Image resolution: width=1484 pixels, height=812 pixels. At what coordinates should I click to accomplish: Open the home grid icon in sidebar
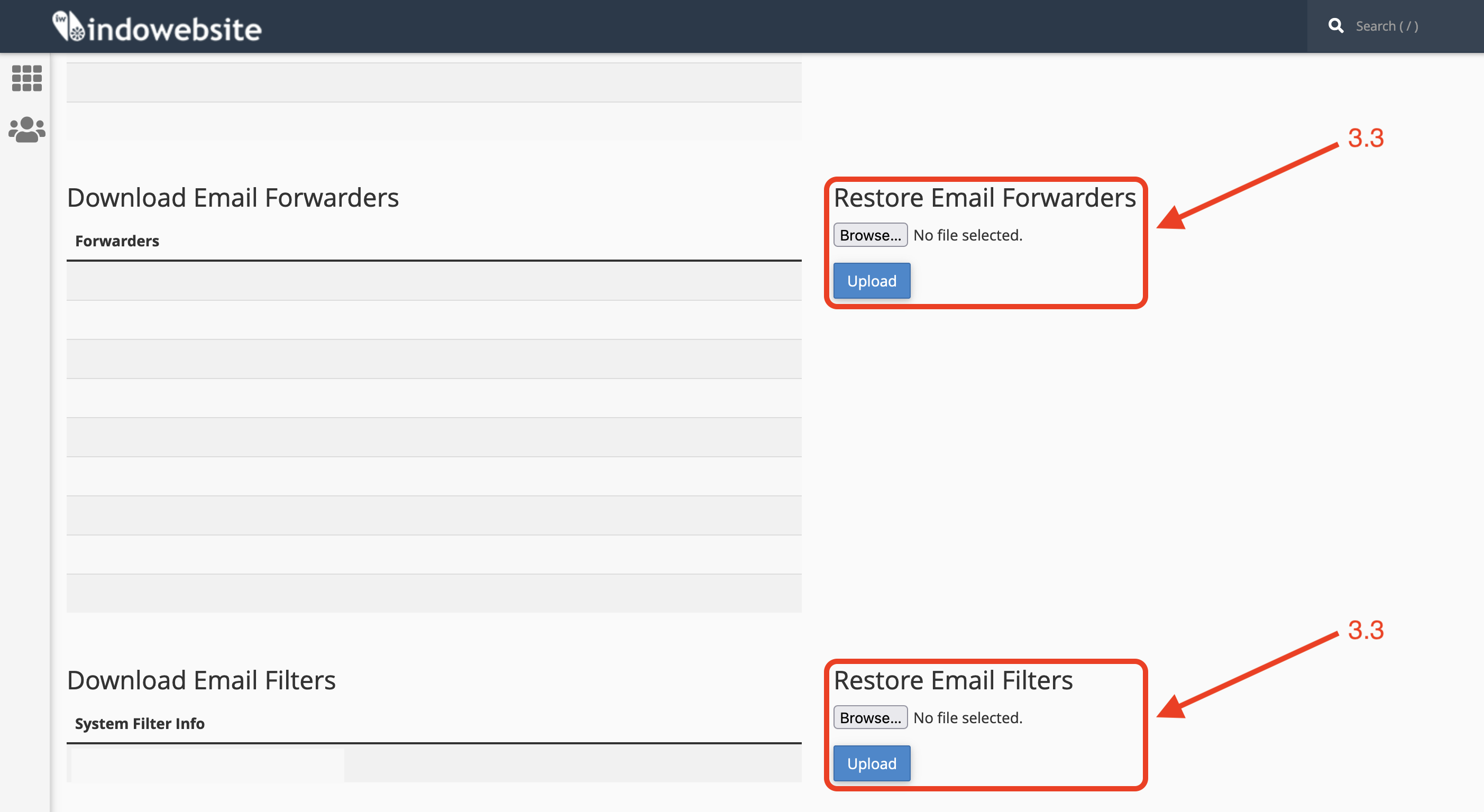pyautogui.click(x=26, y=78)
